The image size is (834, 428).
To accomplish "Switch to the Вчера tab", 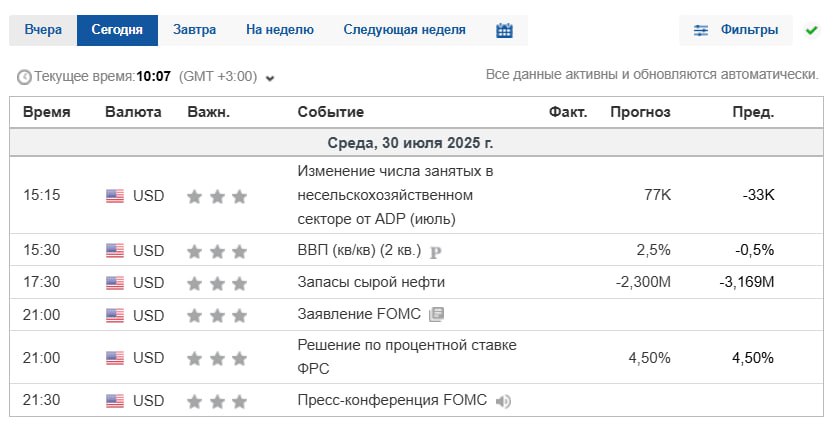I will pyautogui.click(x=43, y=30).
